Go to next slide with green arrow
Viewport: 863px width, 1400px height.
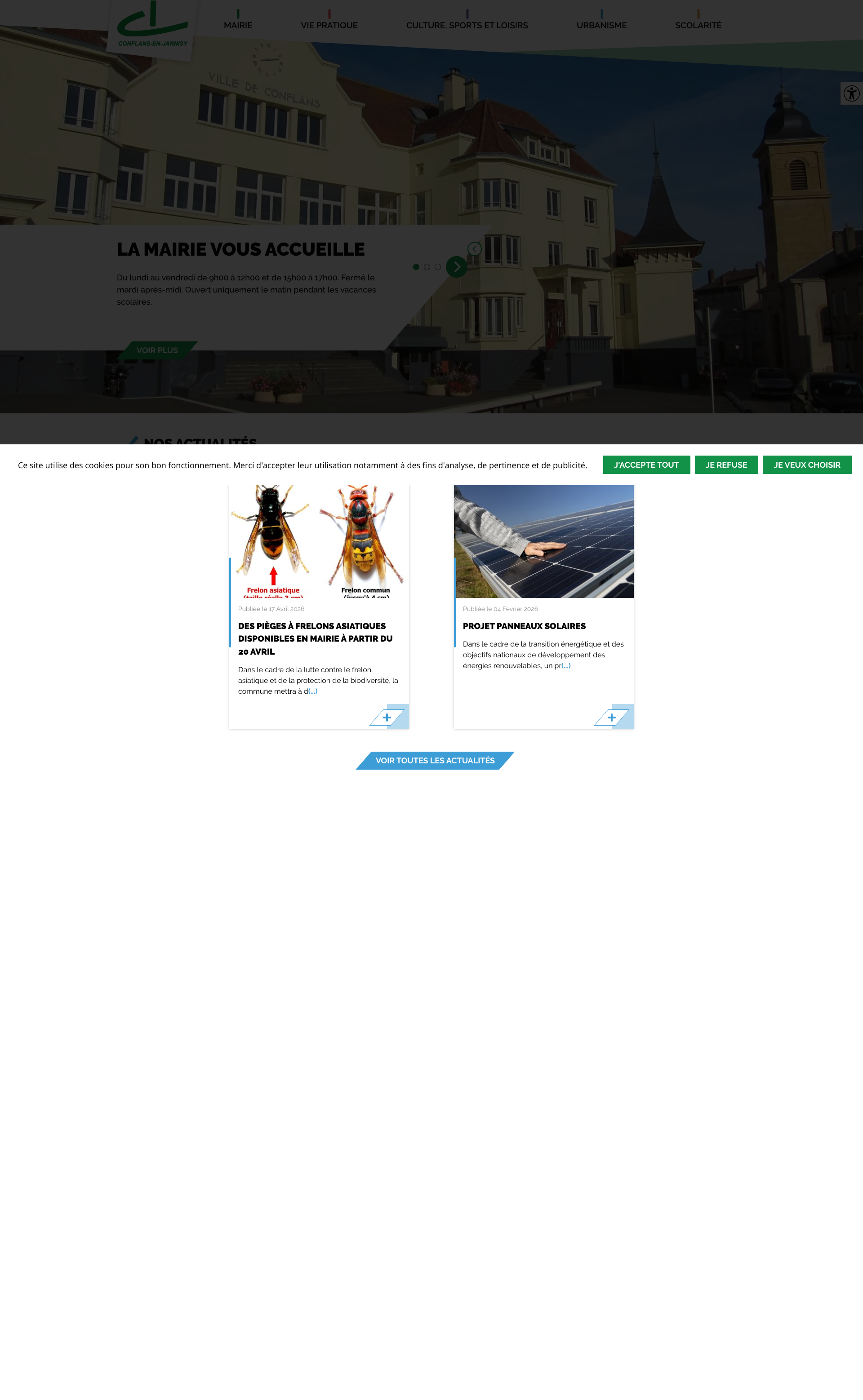coord(457,266)
